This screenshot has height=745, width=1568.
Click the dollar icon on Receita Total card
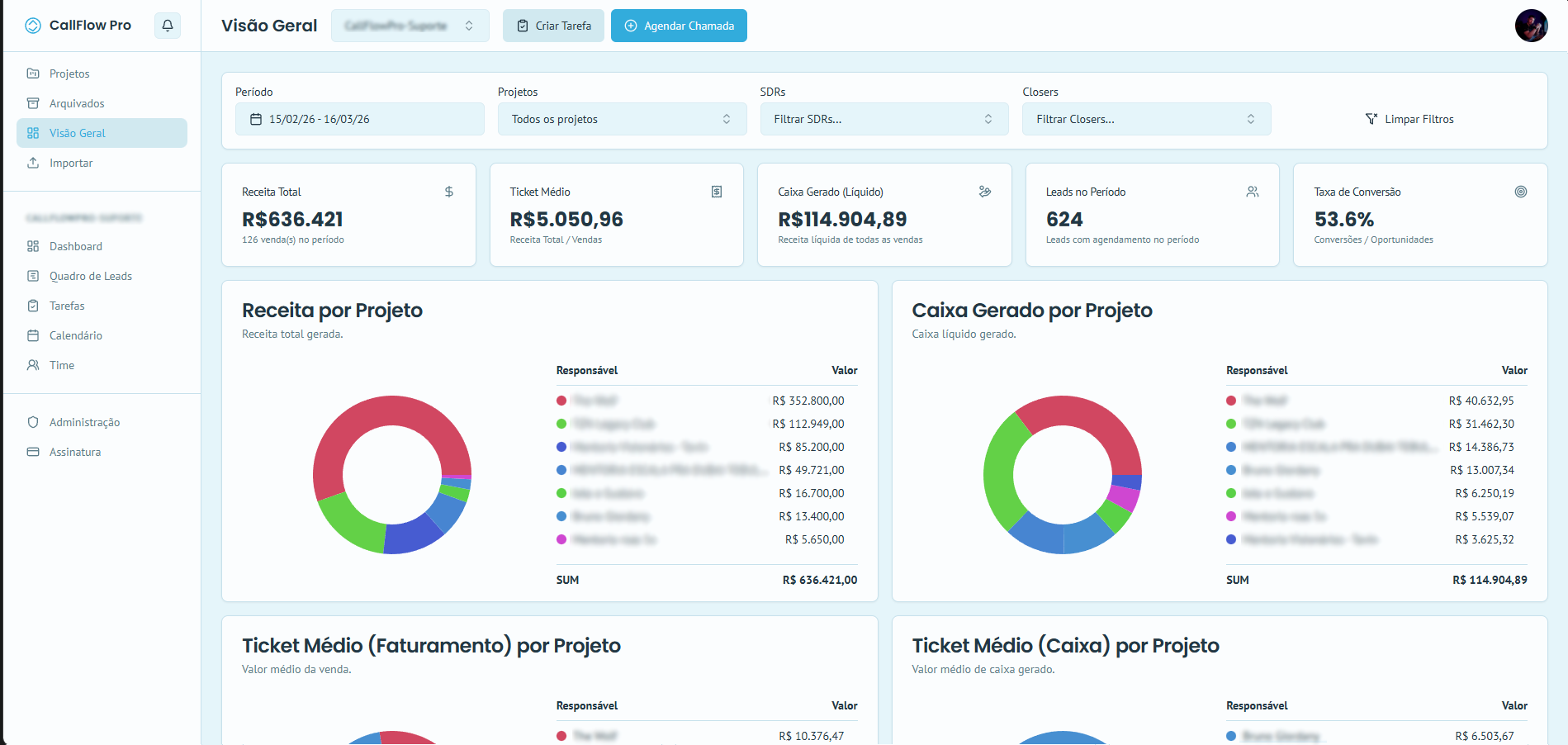(x=449, y=192)
